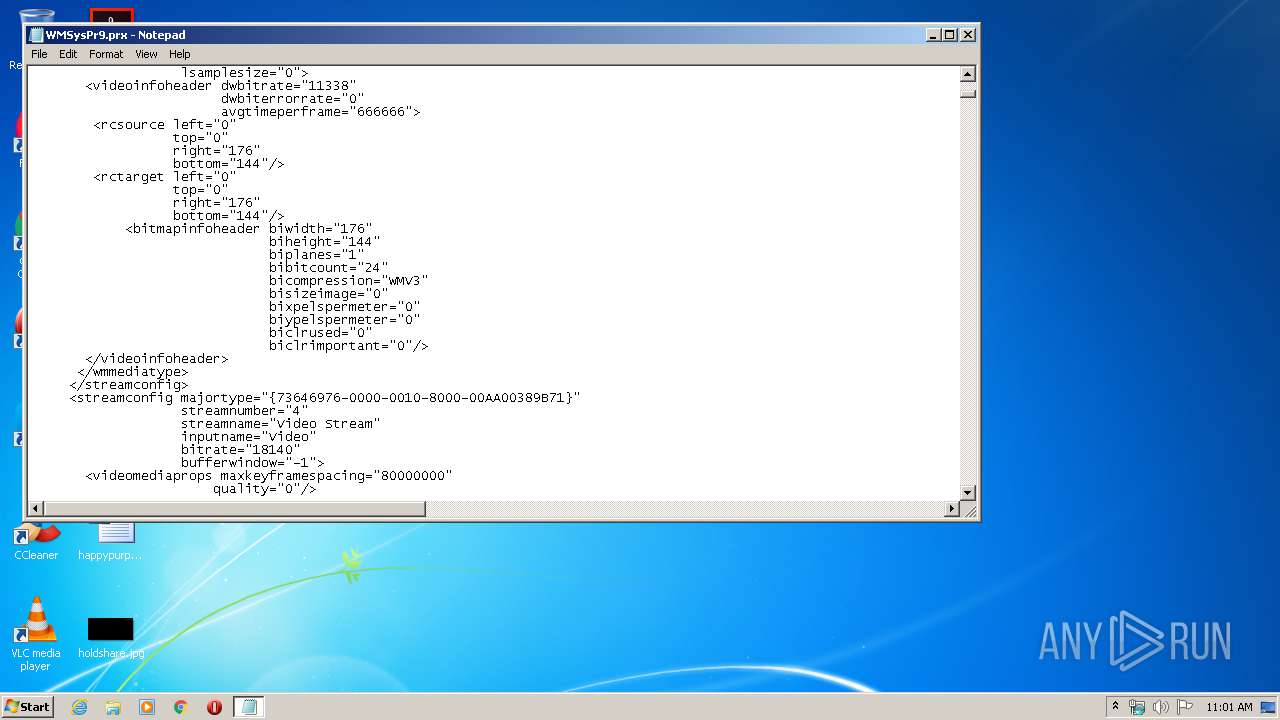This screenshot has width=1280, height=720.
Task: Click the biclrused="0" line
Action: [x=320, y=333]
